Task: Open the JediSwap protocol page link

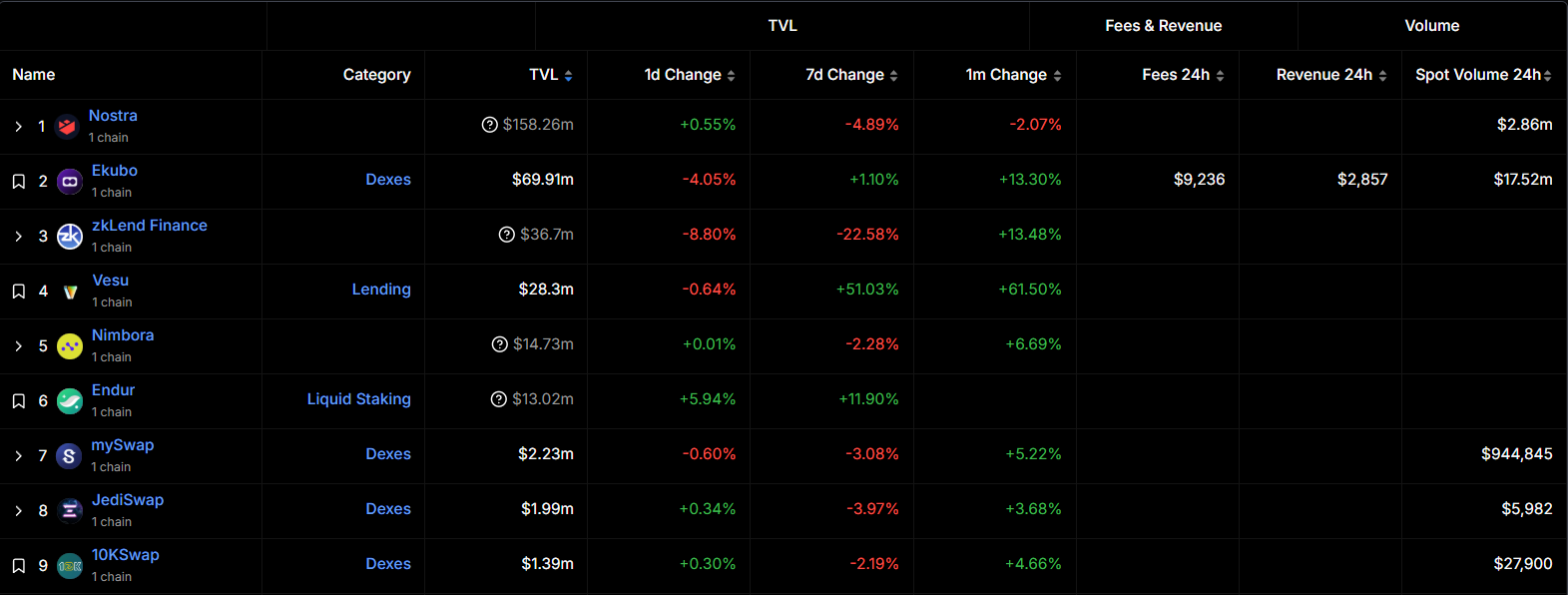Action: (128, 500)
